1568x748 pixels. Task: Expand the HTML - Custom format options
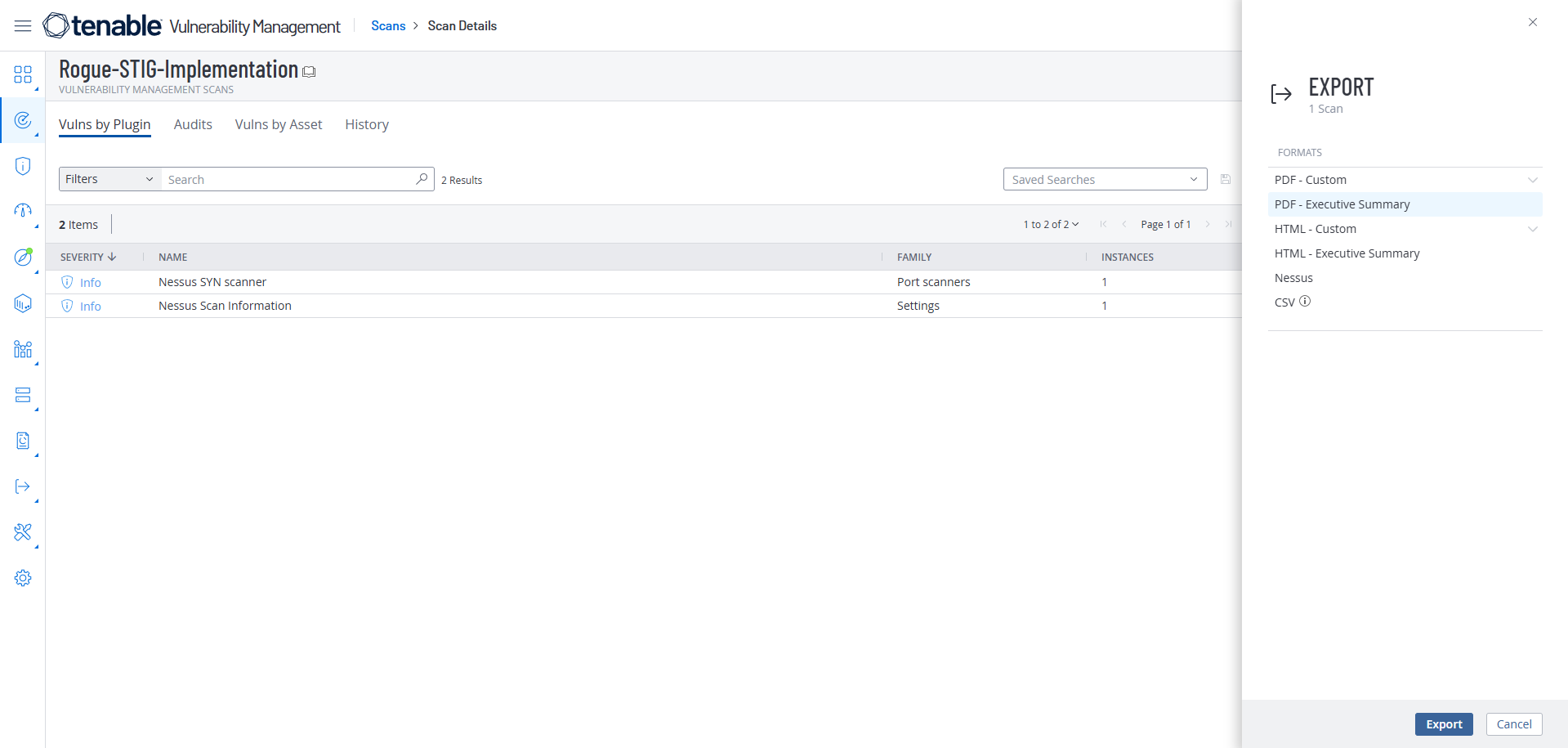pyautogui.click(x=1532, y=229)
